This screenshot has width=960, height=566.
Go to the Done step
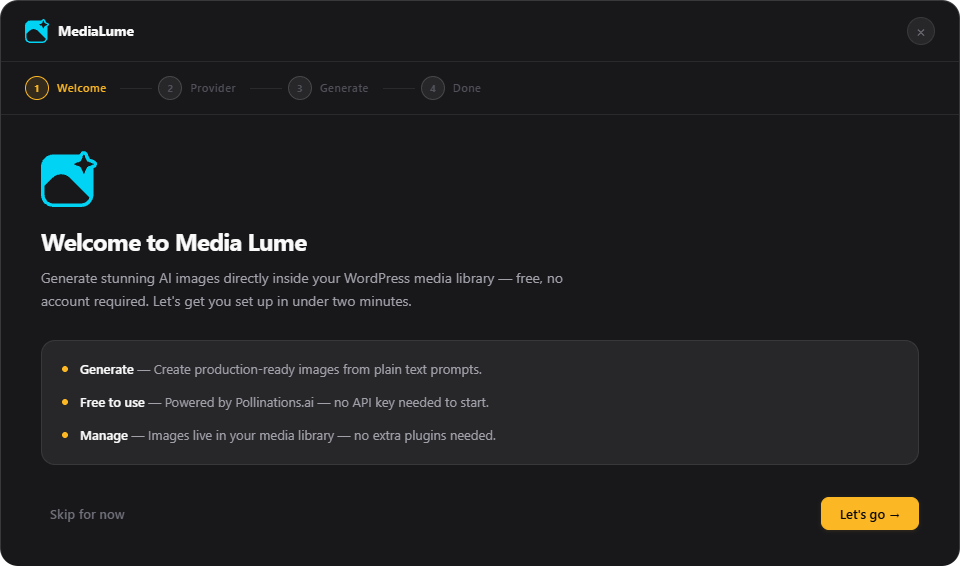[467, 88]
